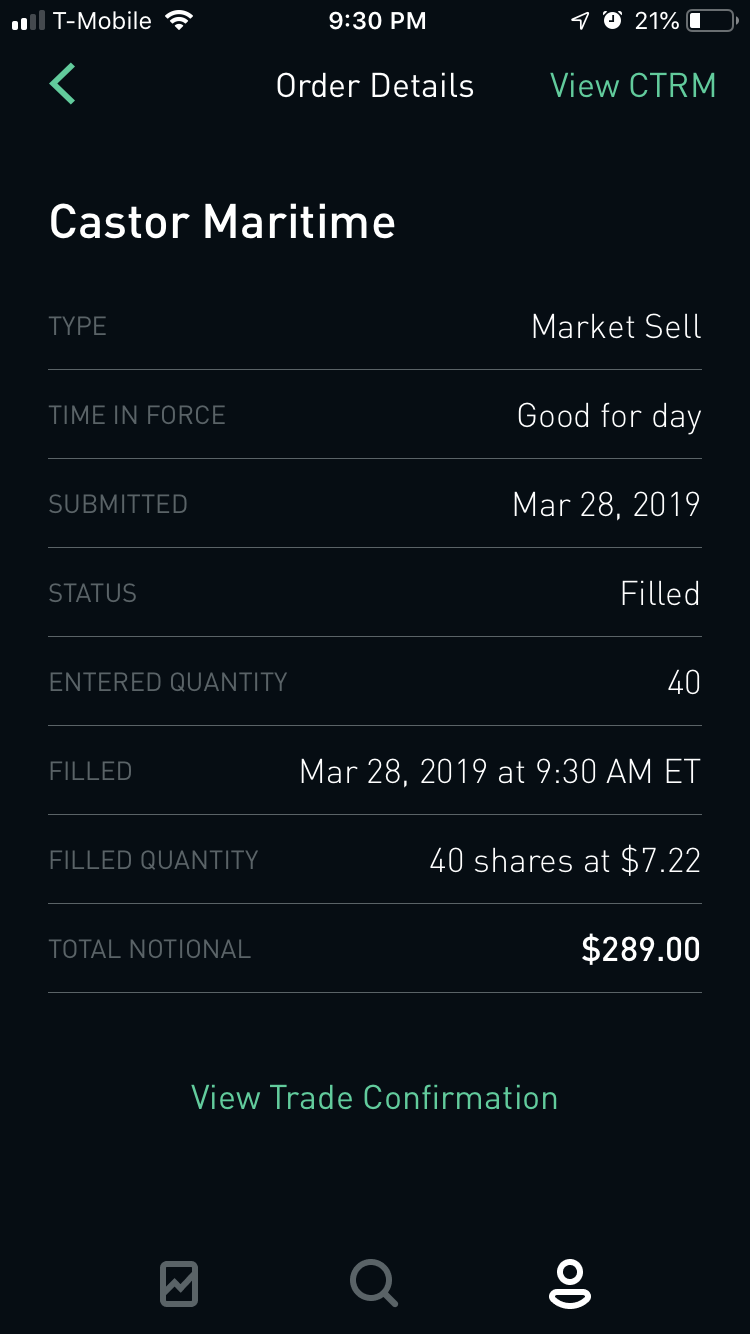Tap the submitted date Mar 28, 2019

[606, 505]
